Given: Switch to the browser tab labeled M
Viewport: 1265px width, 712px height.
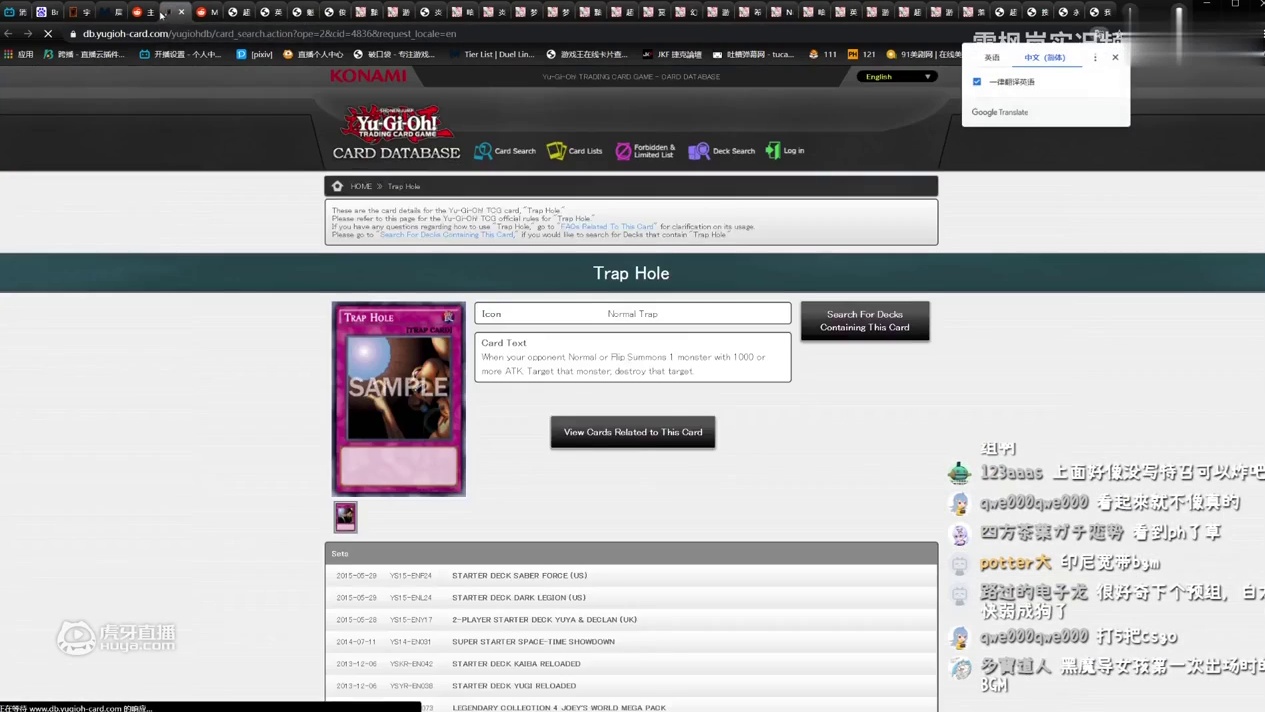Looking at the screenshot, I should tap(206, 12).
